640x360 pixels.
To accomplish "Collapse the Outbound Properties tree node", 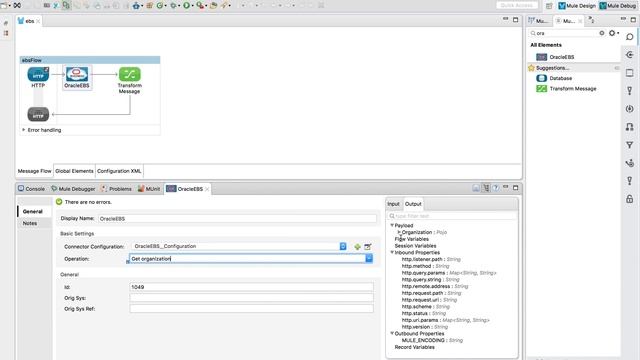I will pos(392,333).
